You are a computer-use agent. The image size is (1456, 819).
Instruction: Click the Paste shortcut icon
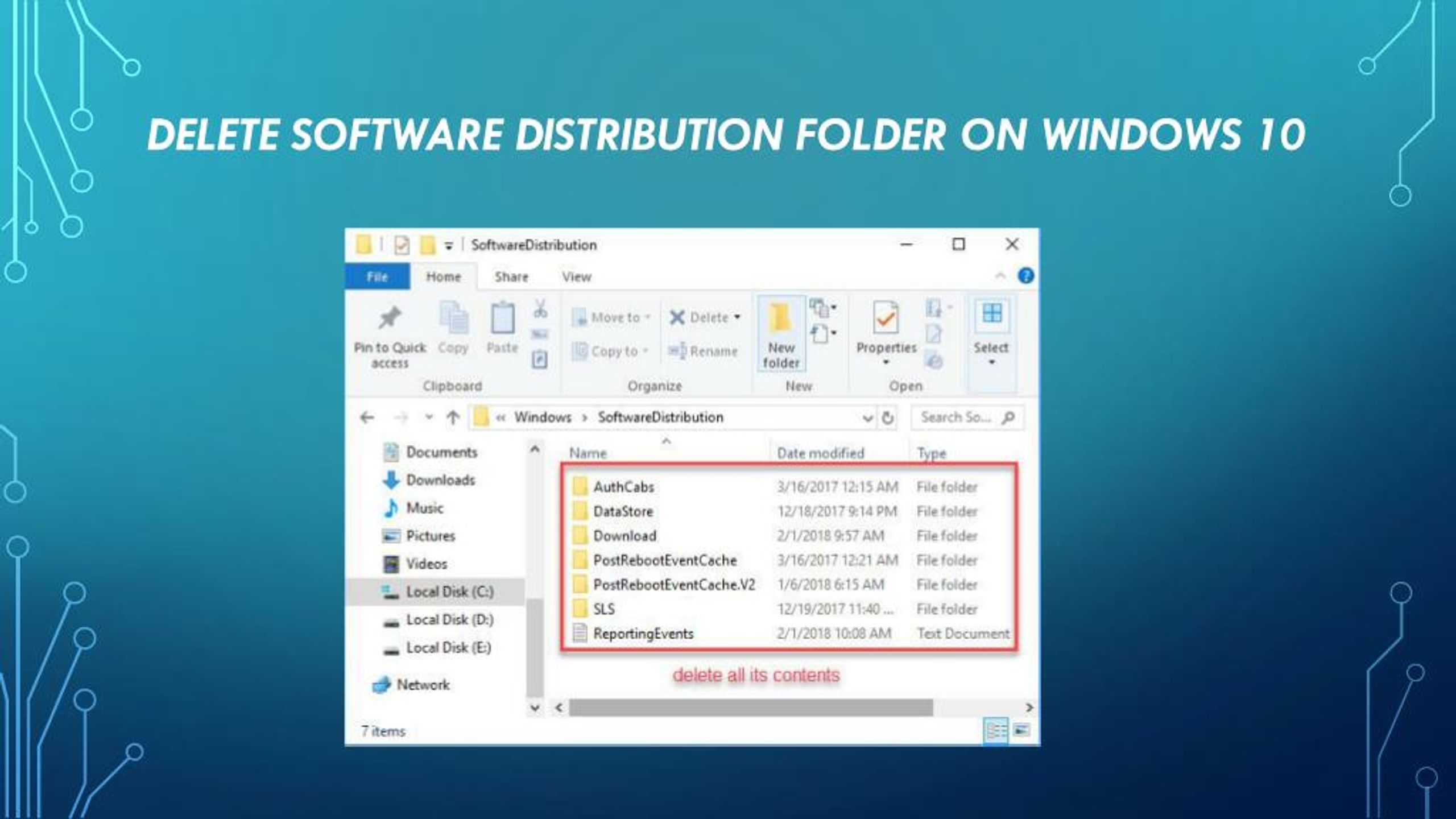[x=540, y=359]
